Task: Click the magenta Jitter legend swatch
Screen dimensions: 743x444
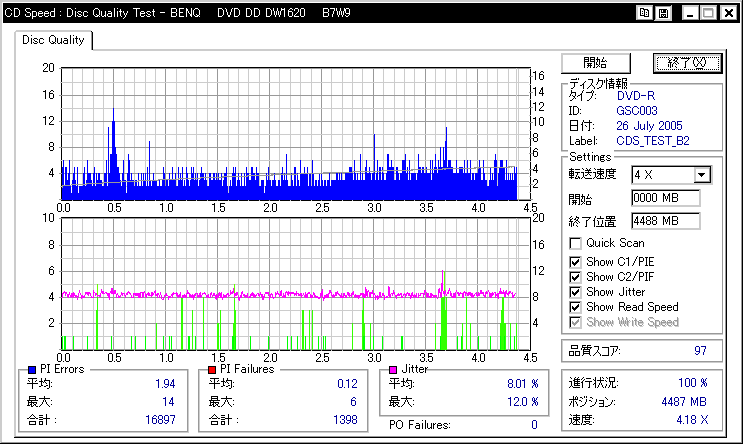Action: [393, 370]
